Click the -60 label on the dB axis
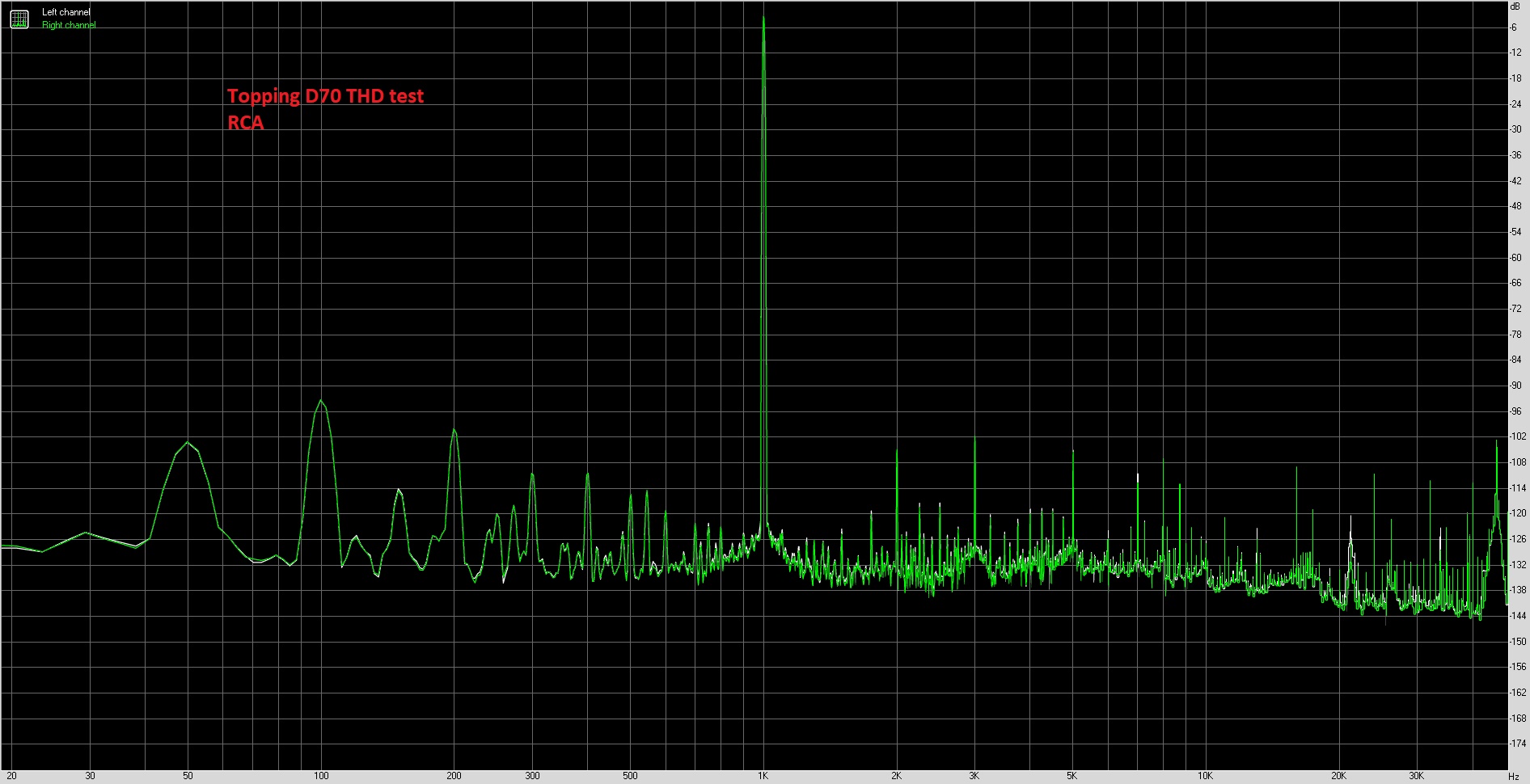The width and height of the screenshot is (1530, 784). coord(1516,258)
